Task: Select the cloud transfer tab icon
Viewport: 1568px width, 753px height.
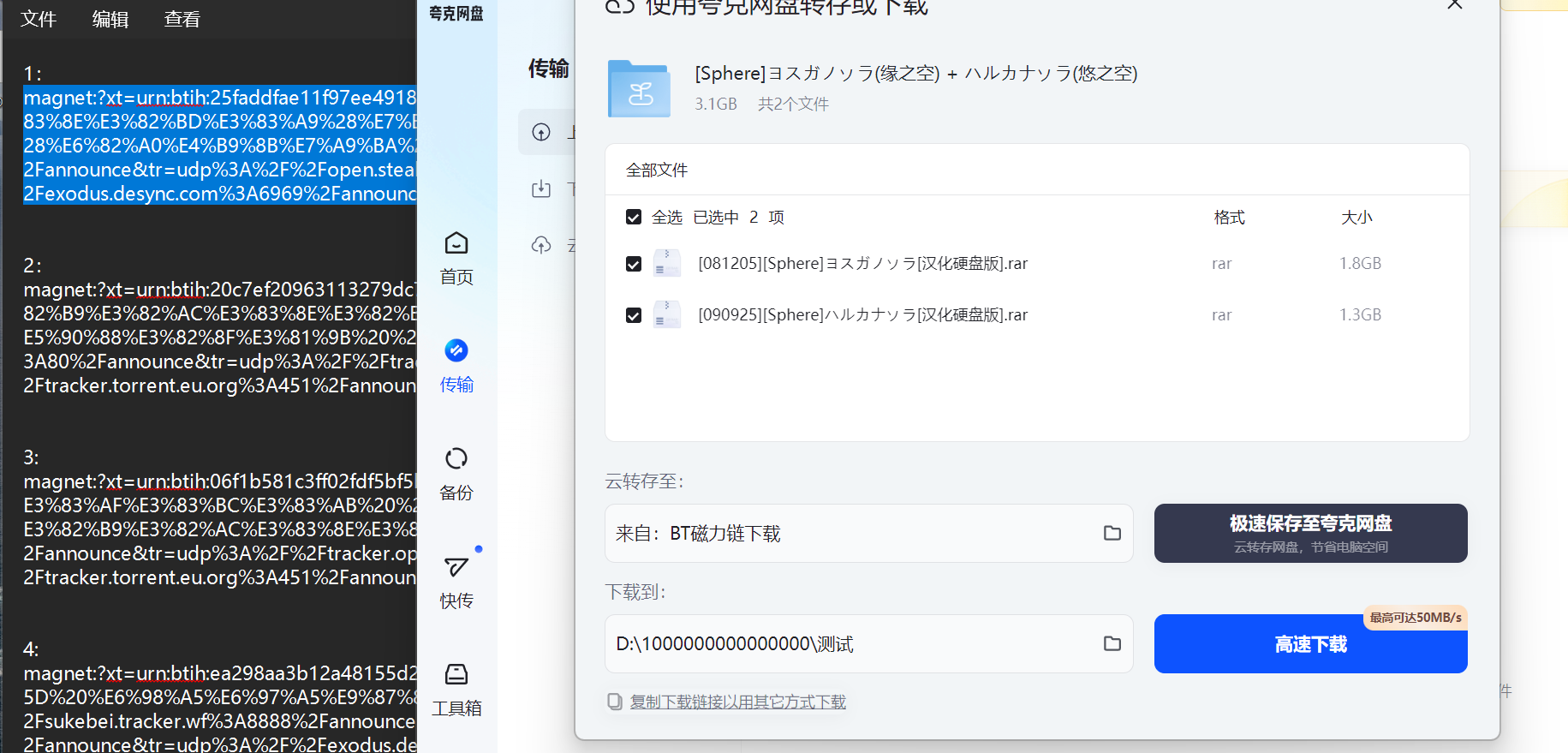Action: click(541, 246)
